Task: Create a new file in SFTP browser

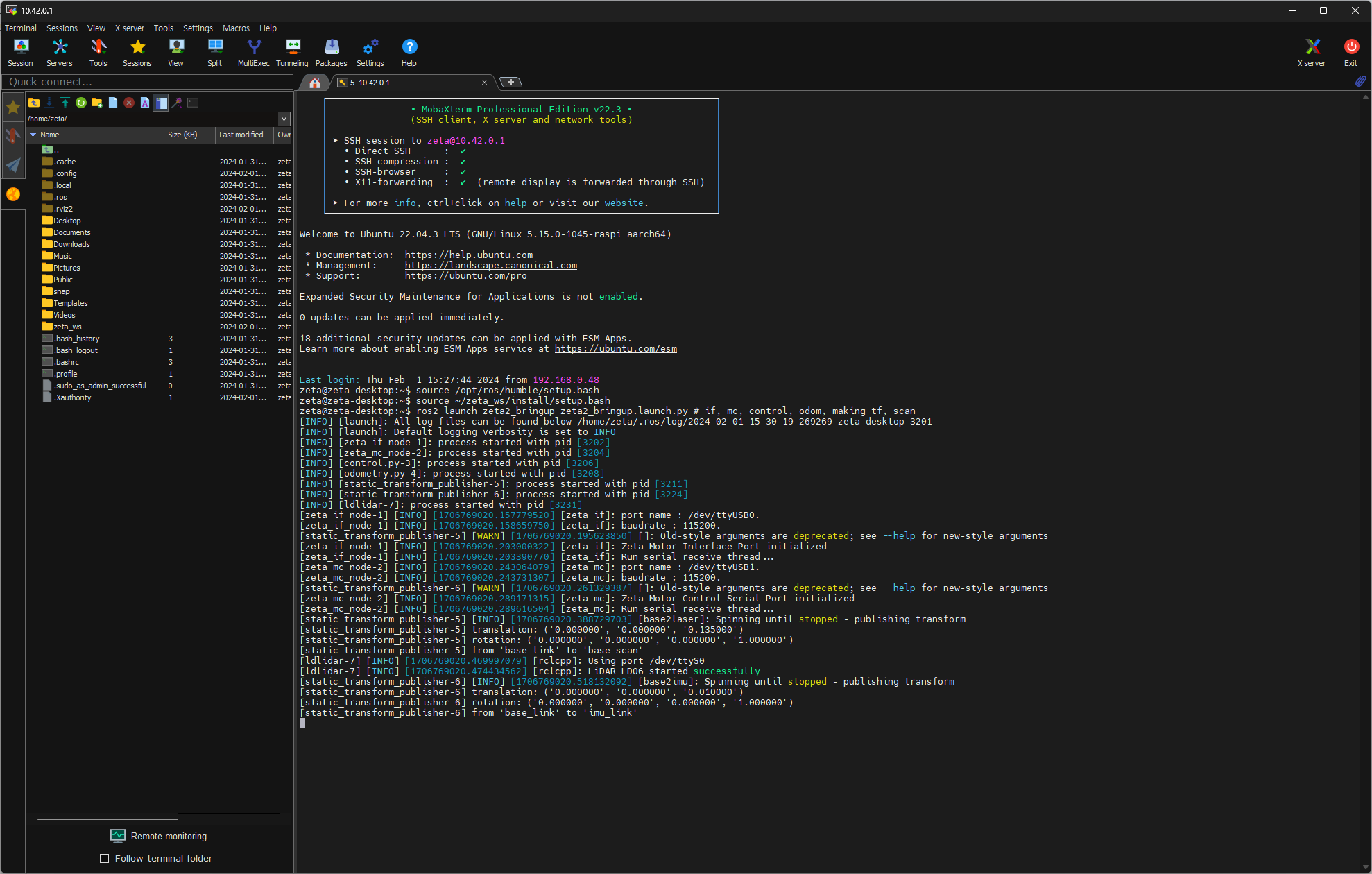Action: tap(113, 103)
